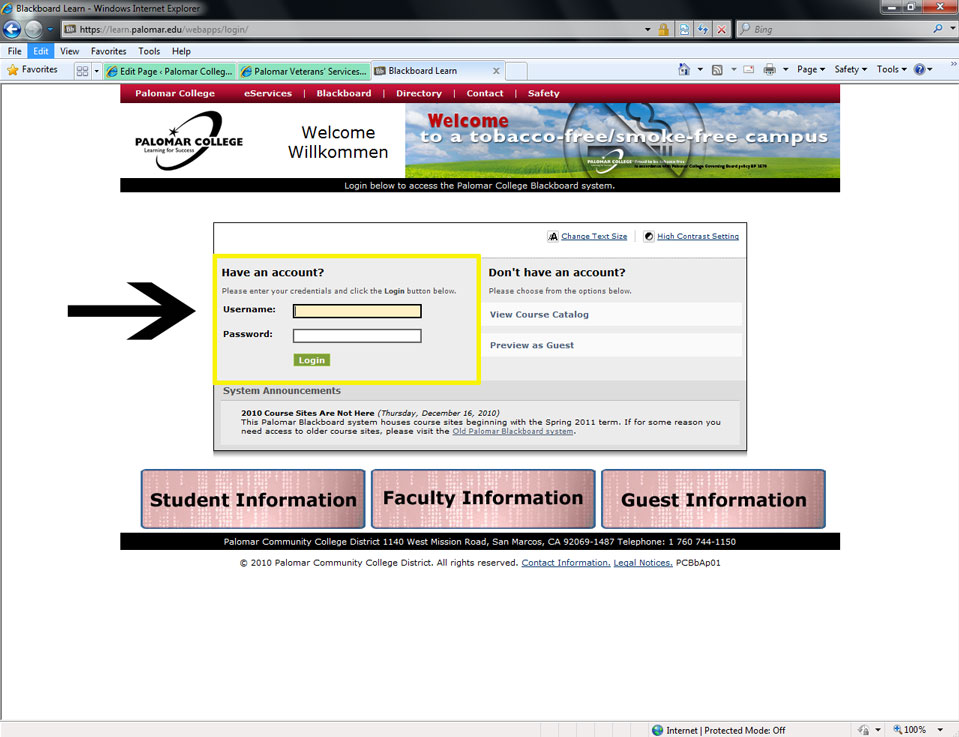Viewport: 959px width, 737px height.
Task: Open Directory in the red navigation bar
Action: click(x=419, y=94)
